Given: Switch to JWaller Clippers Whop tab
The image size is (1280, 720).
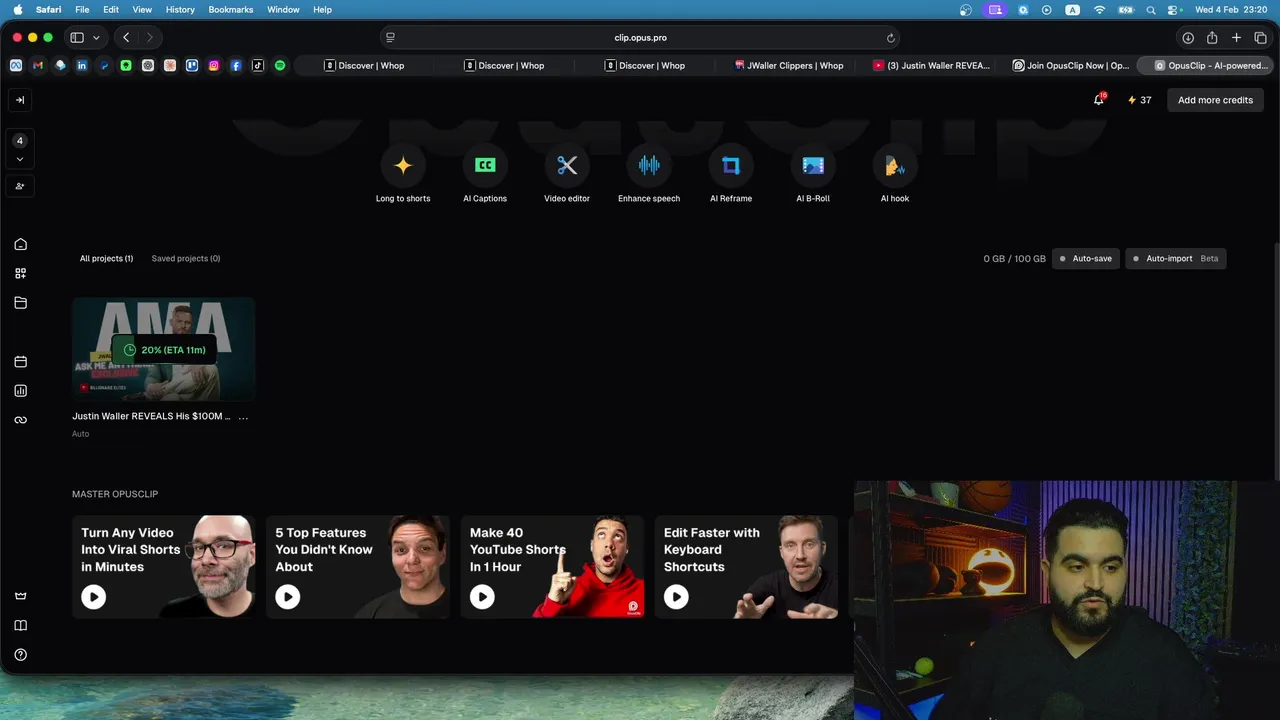Looking at the screenshot, I should (788, 66).
